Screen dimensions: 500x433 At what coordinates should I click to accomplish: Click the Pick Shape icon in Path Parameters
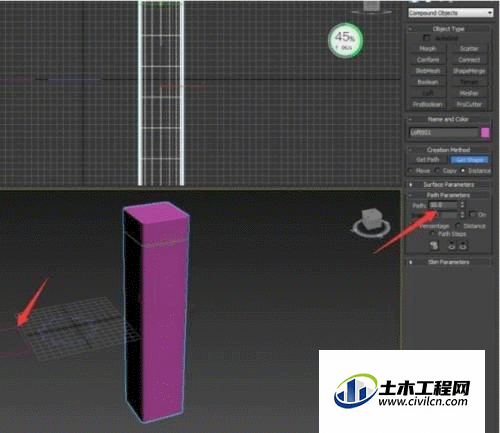(x=434, y=246)
